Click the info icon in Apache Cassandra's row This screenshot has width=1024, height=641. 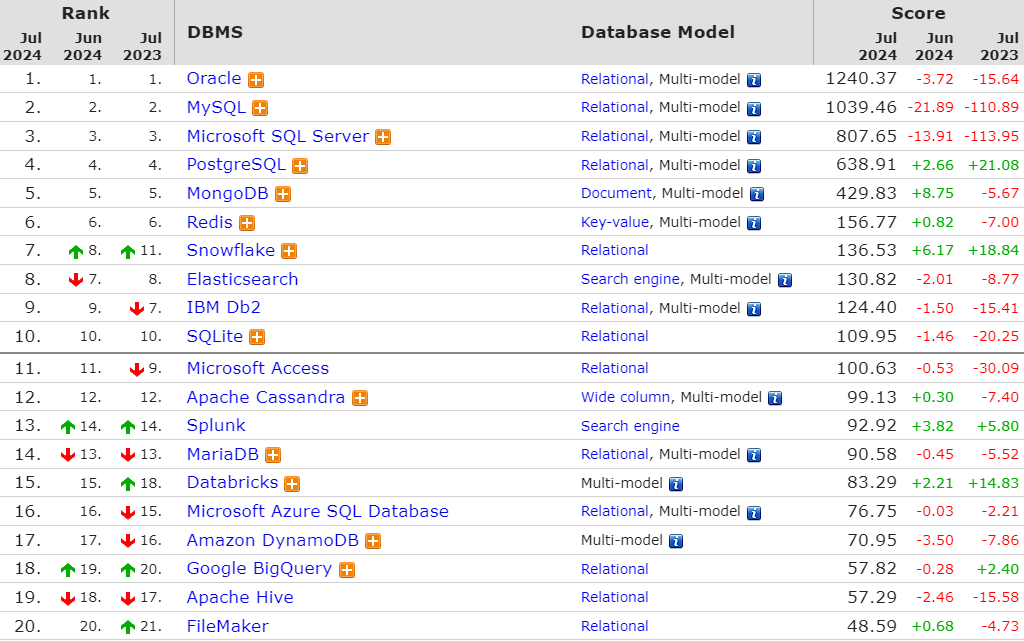tap(775, 398)
